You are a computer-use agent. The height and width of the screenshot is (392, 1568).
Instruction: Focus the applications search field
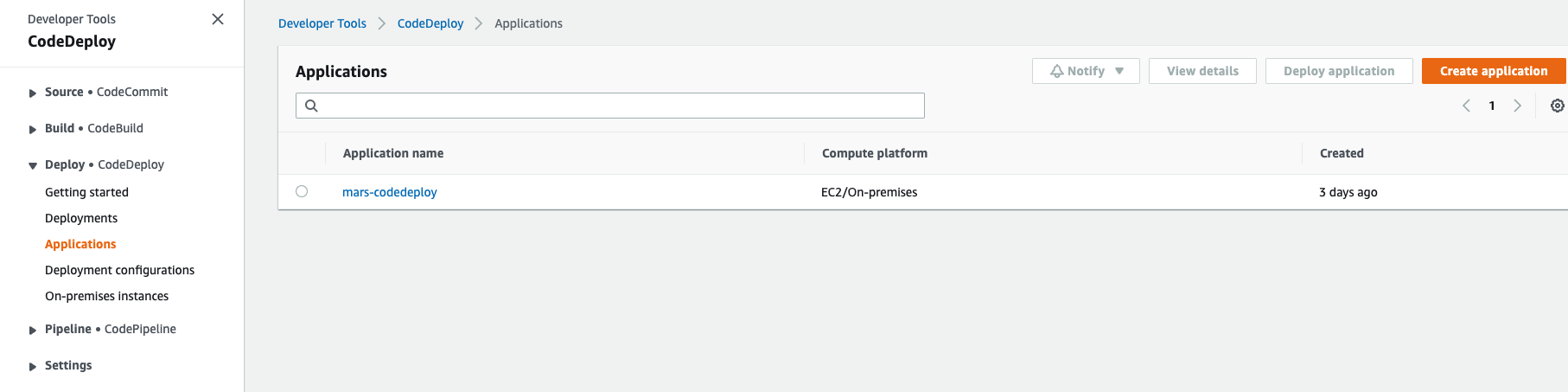[x=610, y=106]
